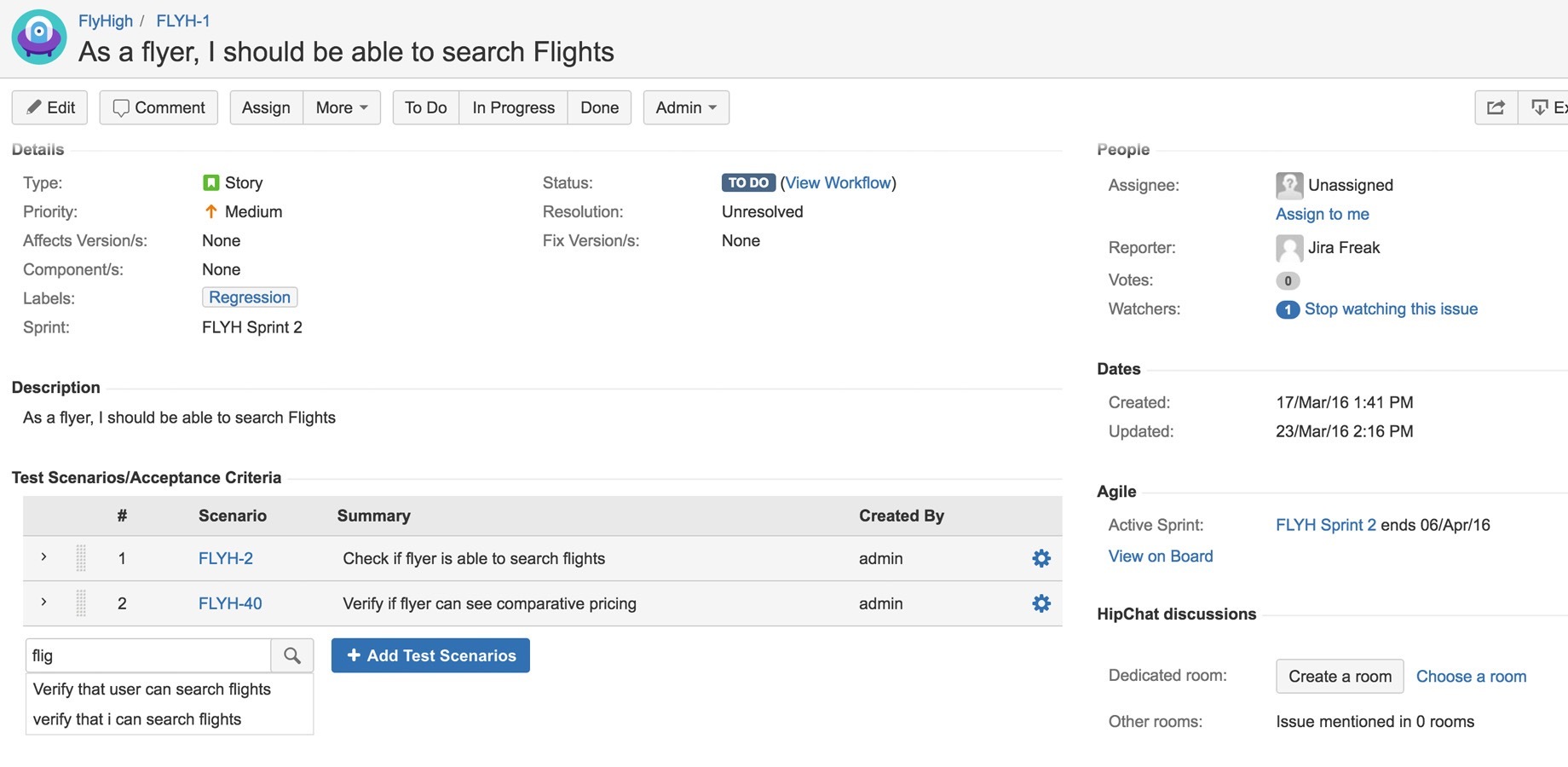This screenshot has height=767, width=1568.
Task: Grab drag handle of FLYH-40 row
Action: [x=81, y=603]
